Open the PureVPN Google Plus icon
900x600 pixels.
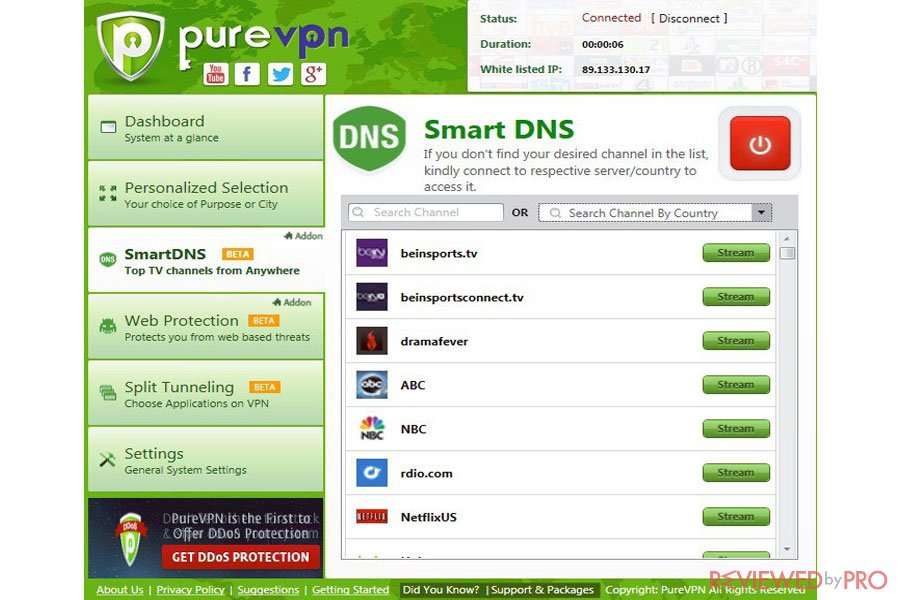[313, 73]
